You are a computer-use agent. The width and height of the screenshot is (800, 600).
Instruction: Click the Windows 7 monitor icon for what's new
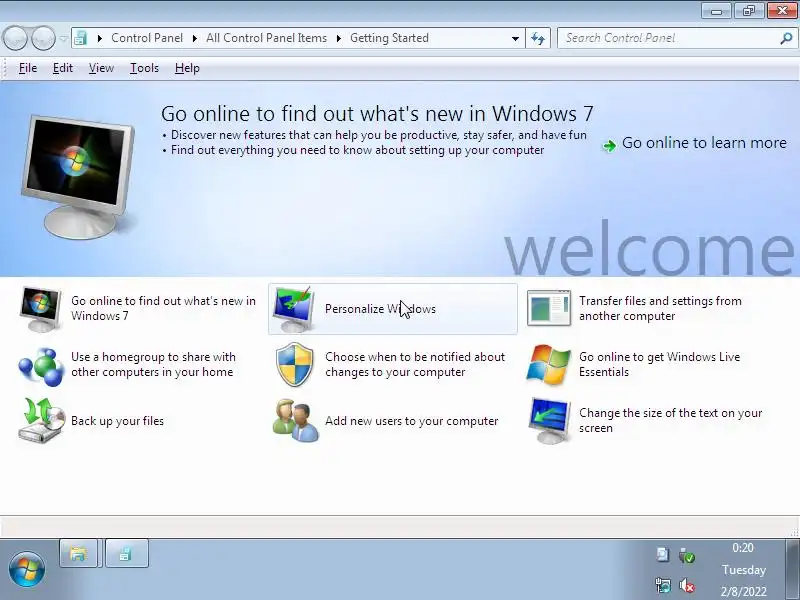(x=40, y=309)
